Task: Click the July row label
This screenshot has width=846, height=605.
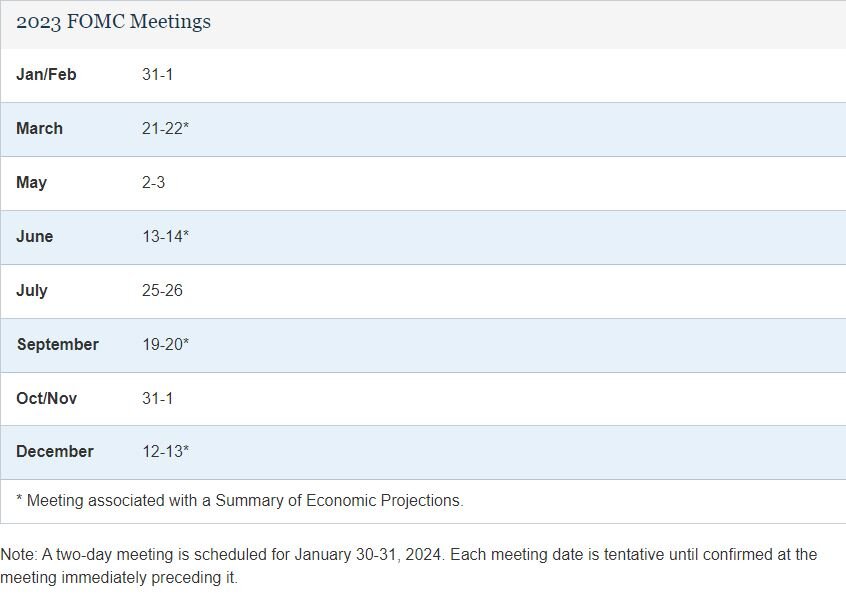Action: click(32, 291)
